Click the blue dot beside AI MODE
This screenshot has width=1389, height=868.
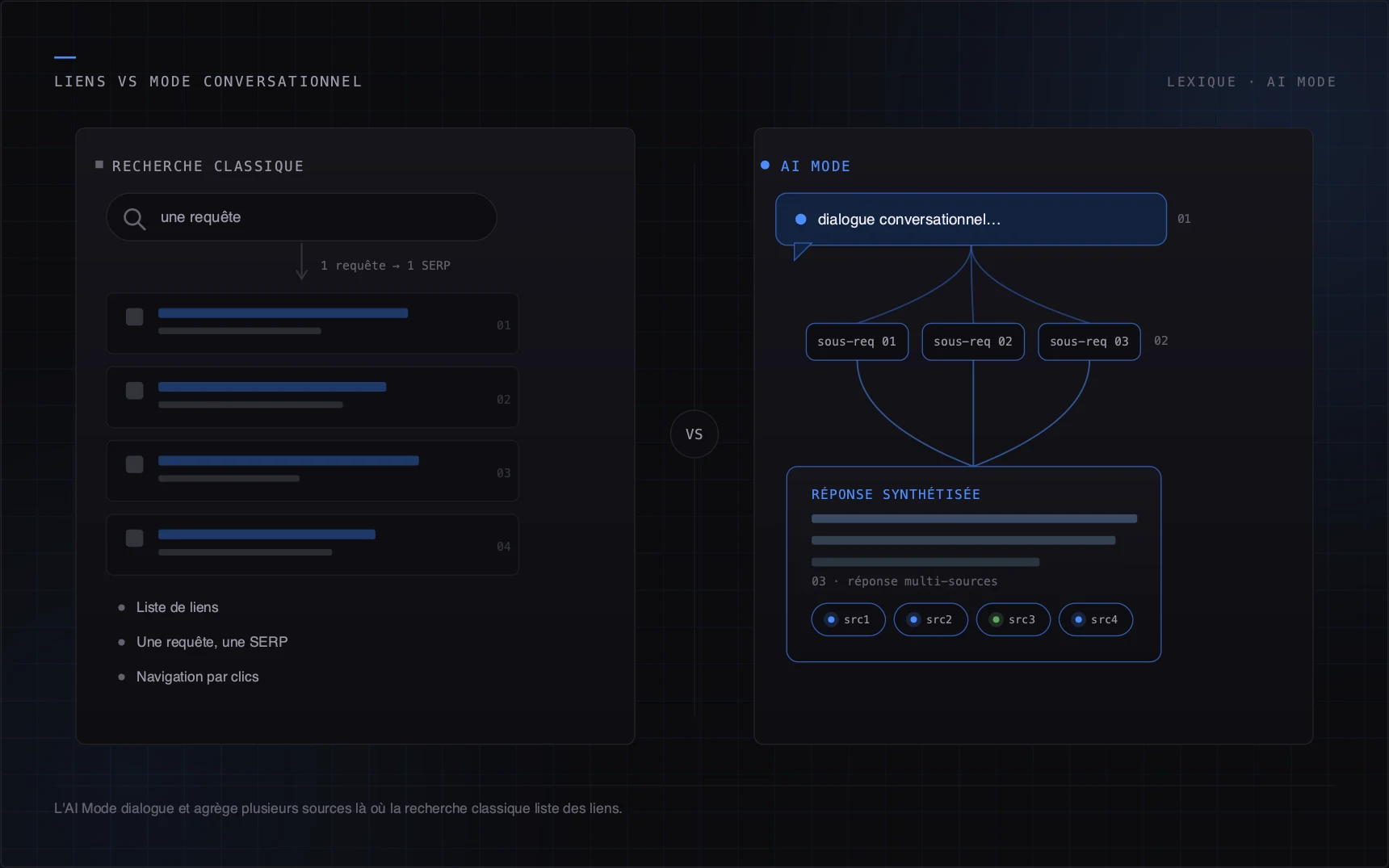(x=765, y=166)
